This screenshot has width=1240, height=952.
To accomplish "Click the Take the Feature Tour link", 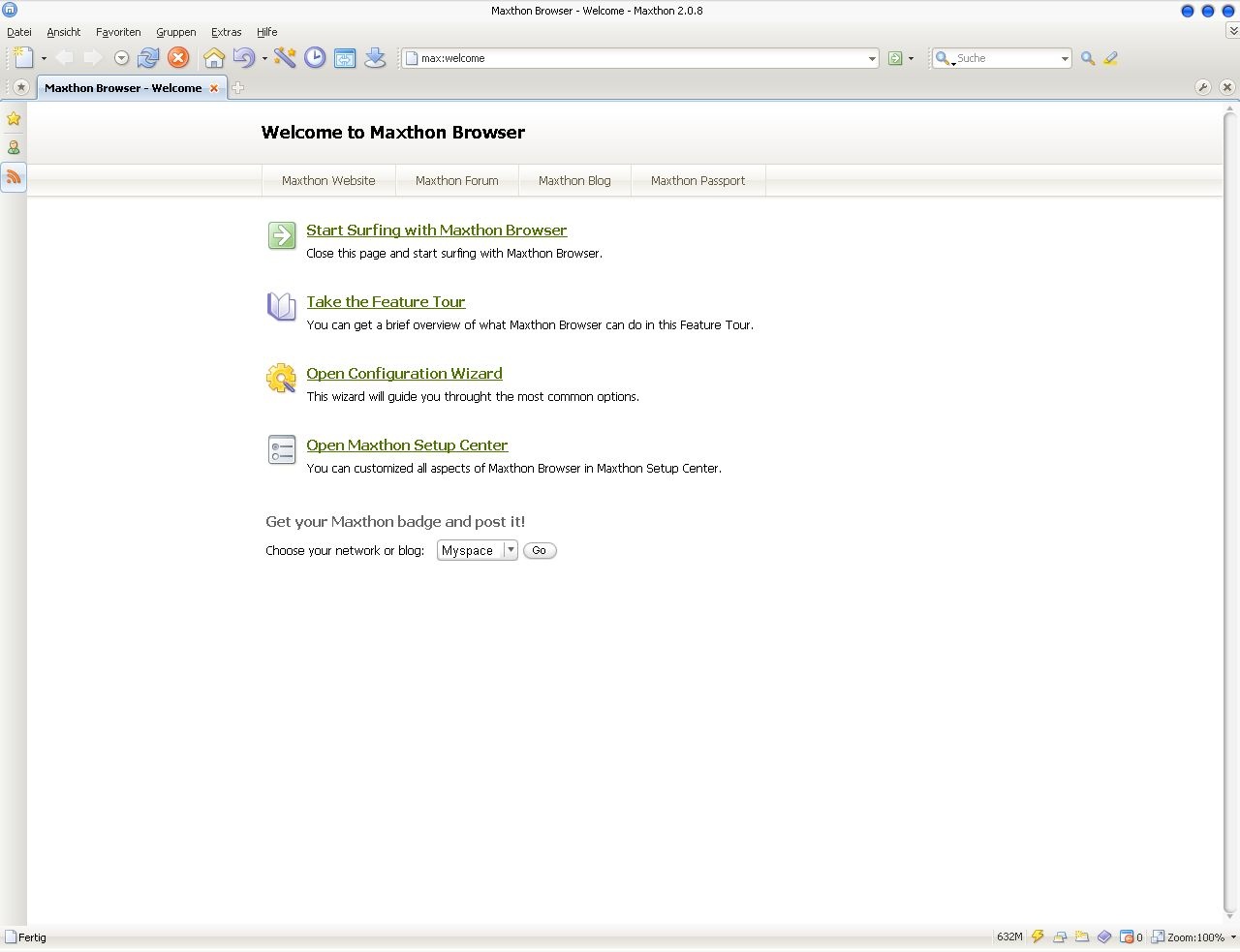I will [x=387, y=302].
